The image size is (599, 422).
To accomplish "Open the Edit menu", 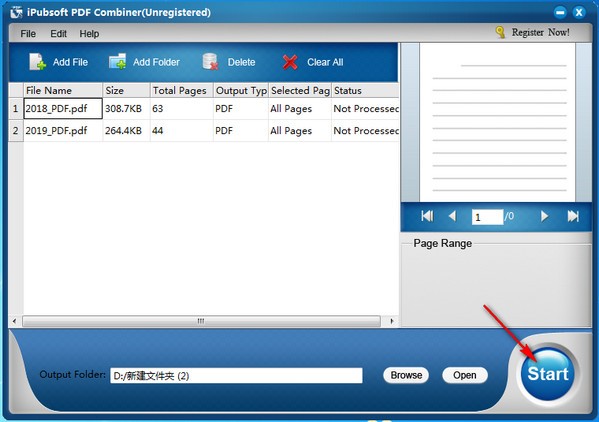I will click(x=58, y=34).
